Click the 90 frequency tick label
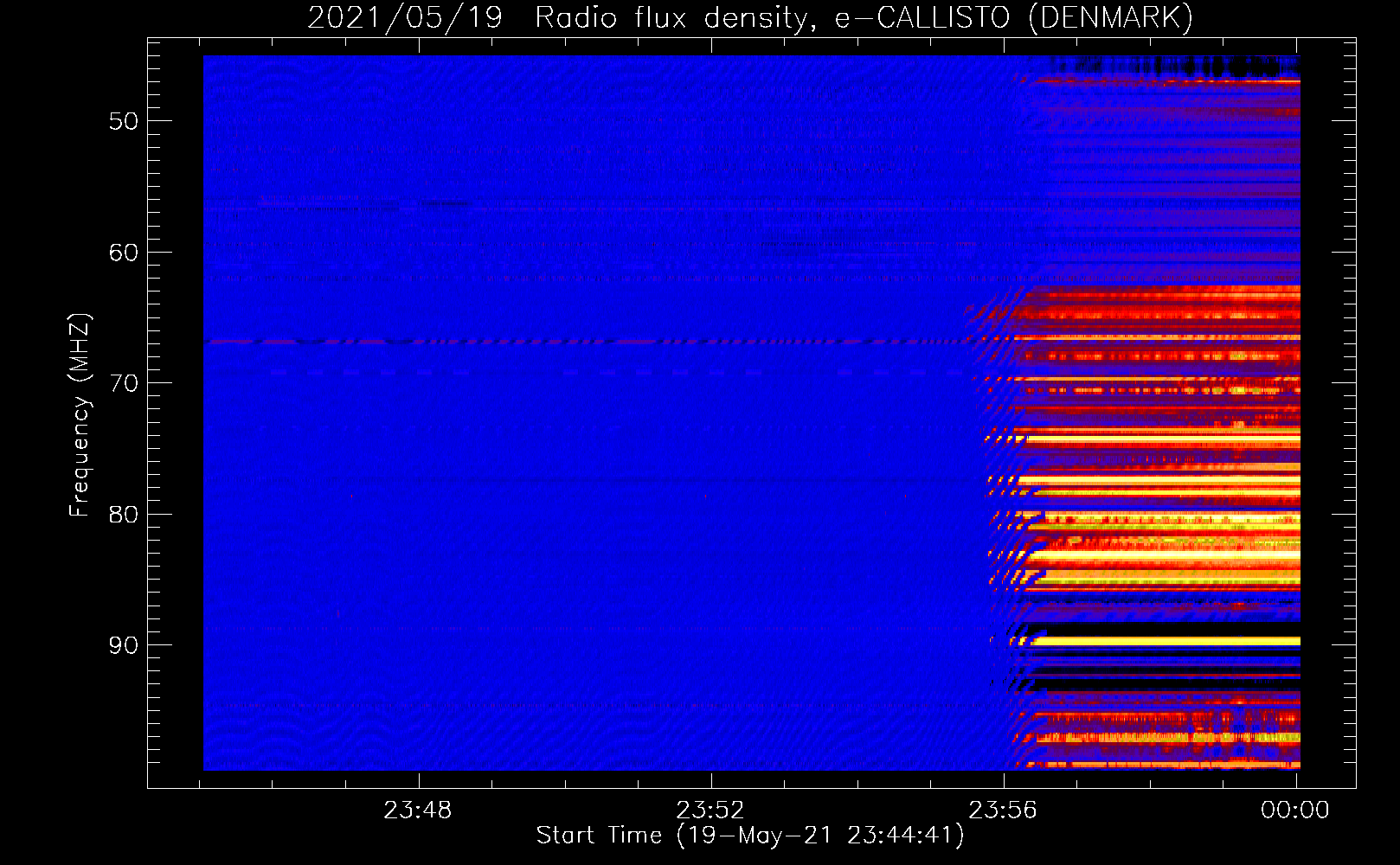Image resolution: width=1400 pixels, height=865 pixels. click(x=124, y=645)
